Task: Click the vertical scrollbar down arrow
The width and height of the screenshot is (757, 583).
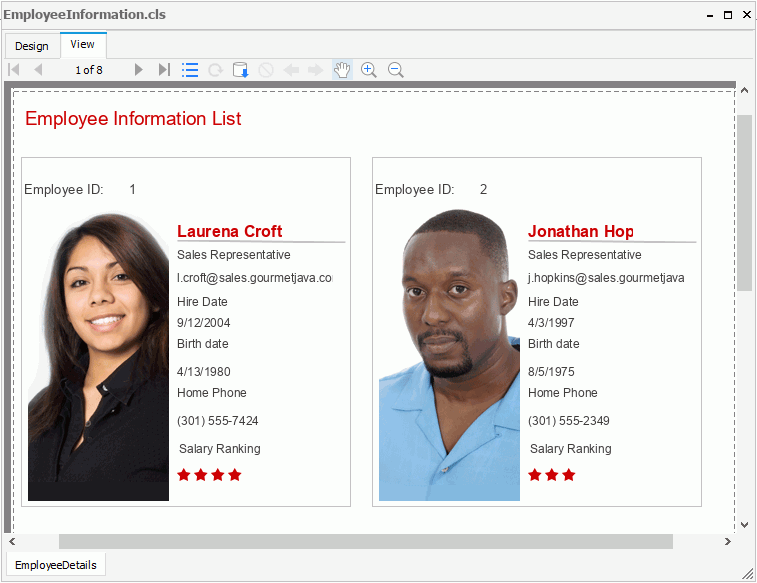Action: (744, 524)
